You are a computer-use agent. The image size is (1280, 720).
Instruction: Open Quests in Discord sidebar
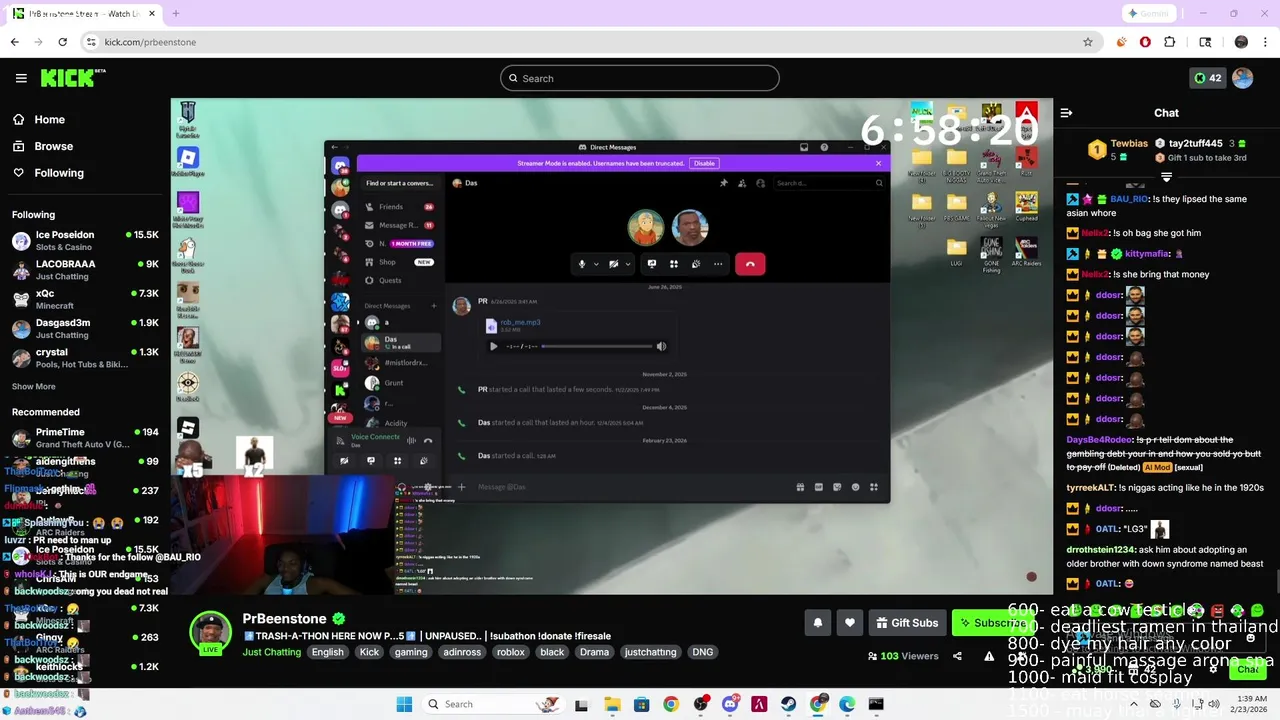[x=399, y=280]
